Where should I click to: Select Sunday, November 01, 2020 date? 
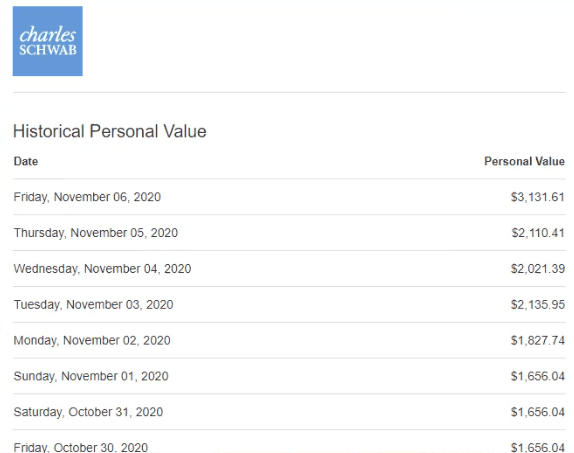coord(91,376)
